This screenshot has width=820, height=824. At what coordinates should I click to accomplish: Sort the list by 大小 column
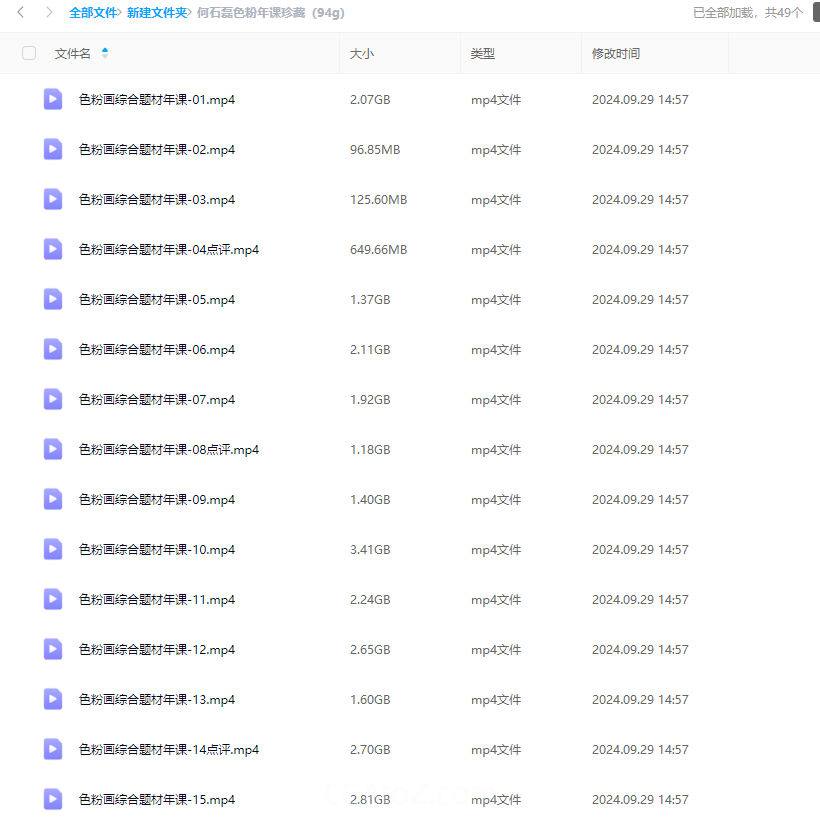pyautogui.click(x=362, y=53)
